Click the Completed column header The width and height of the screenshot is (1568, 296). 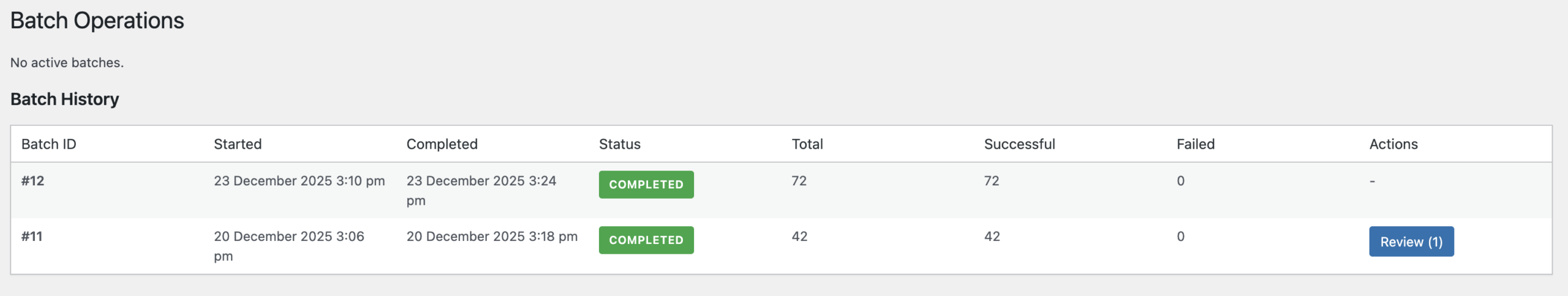(442, 144)
